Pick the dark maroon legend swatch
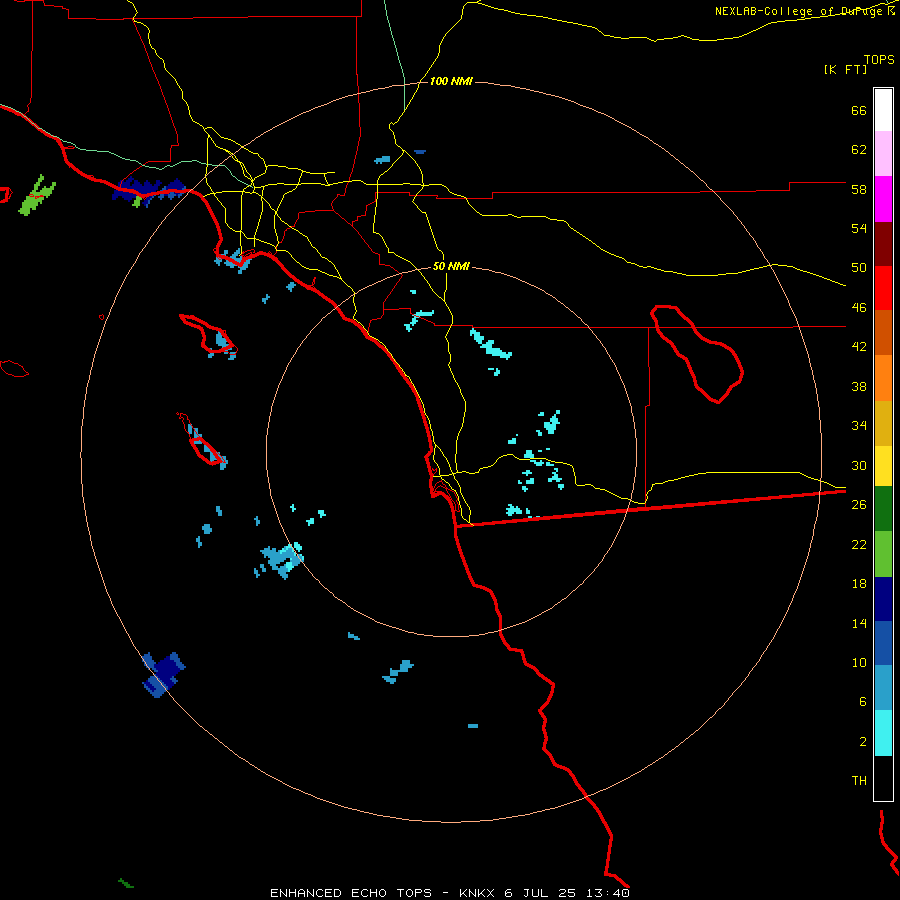 tap(883, 243)
